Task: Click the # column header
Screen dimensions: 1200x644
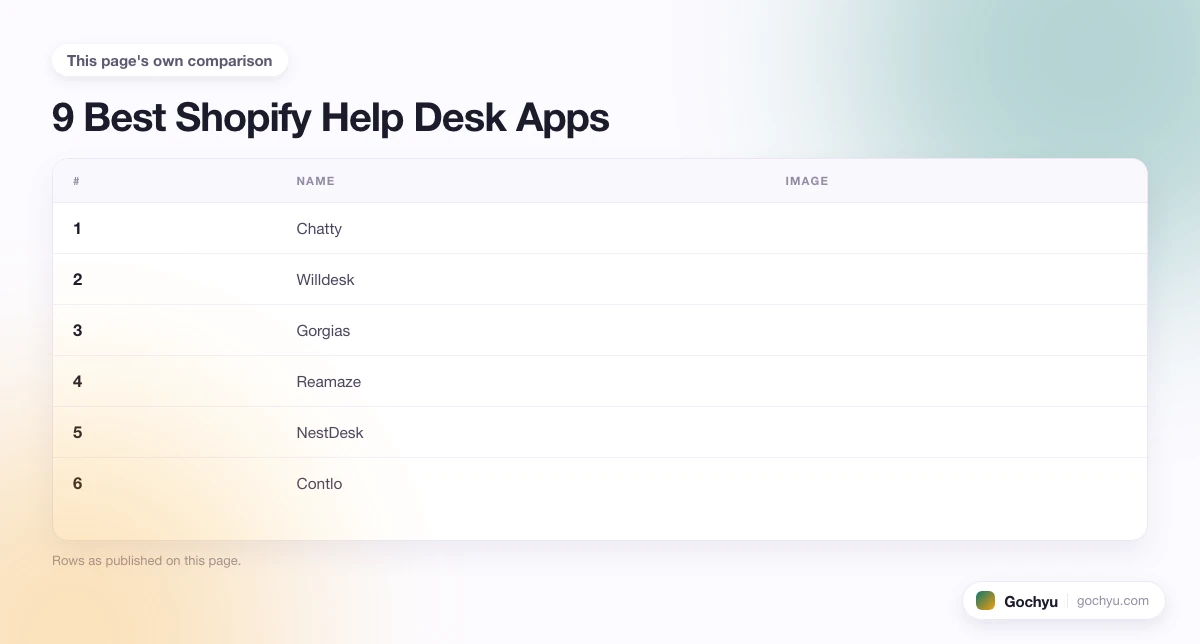Action: [76, 181]
